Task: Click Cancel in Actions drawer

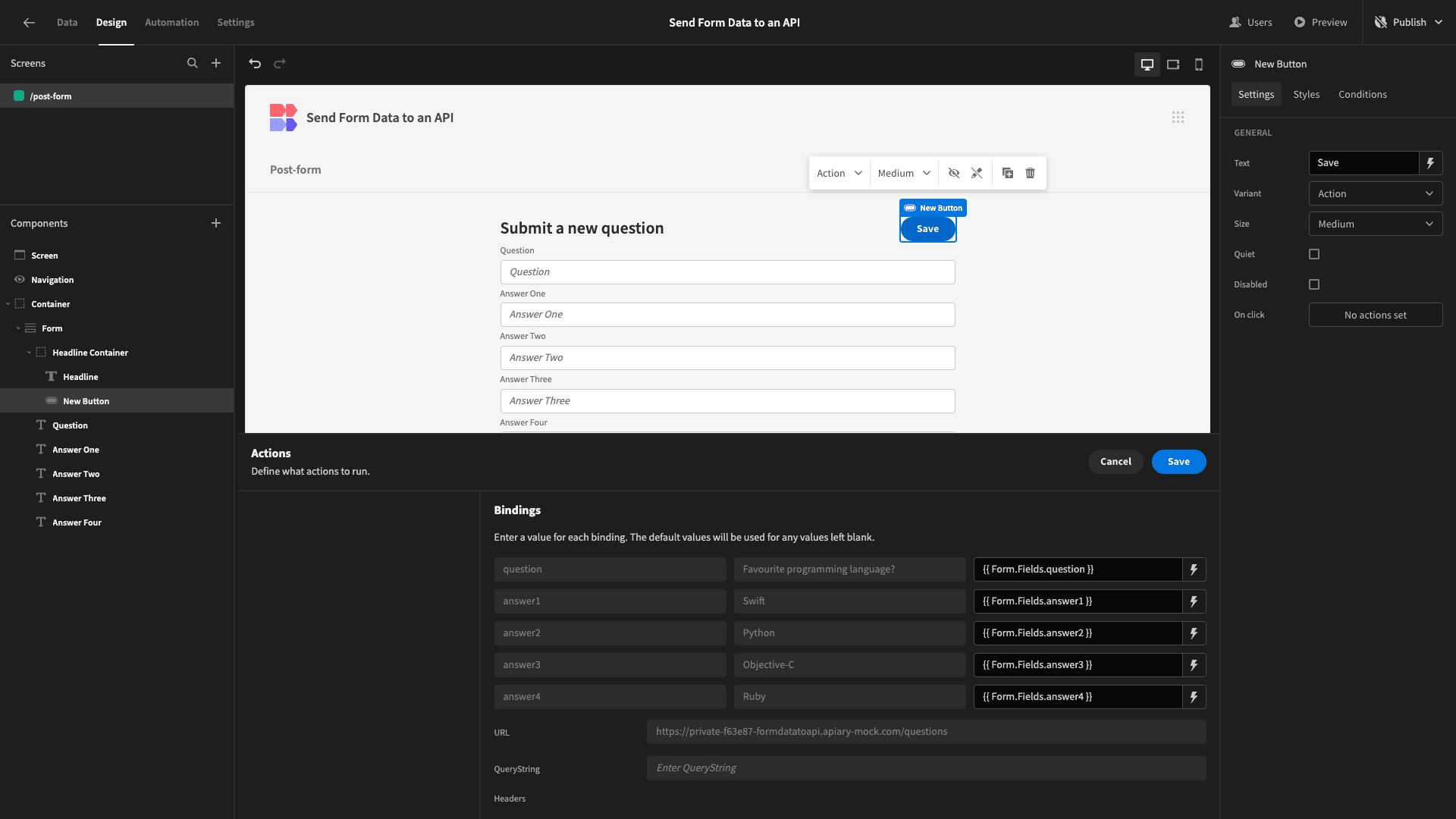Action: [1116, 462]
